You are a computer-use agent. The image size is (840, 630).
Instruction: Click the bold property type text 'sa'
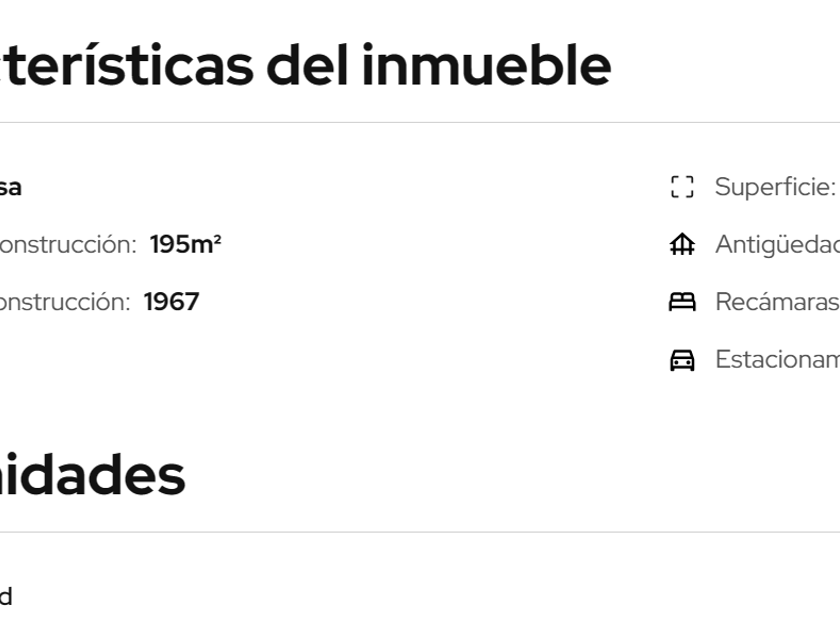pos(10,187)
